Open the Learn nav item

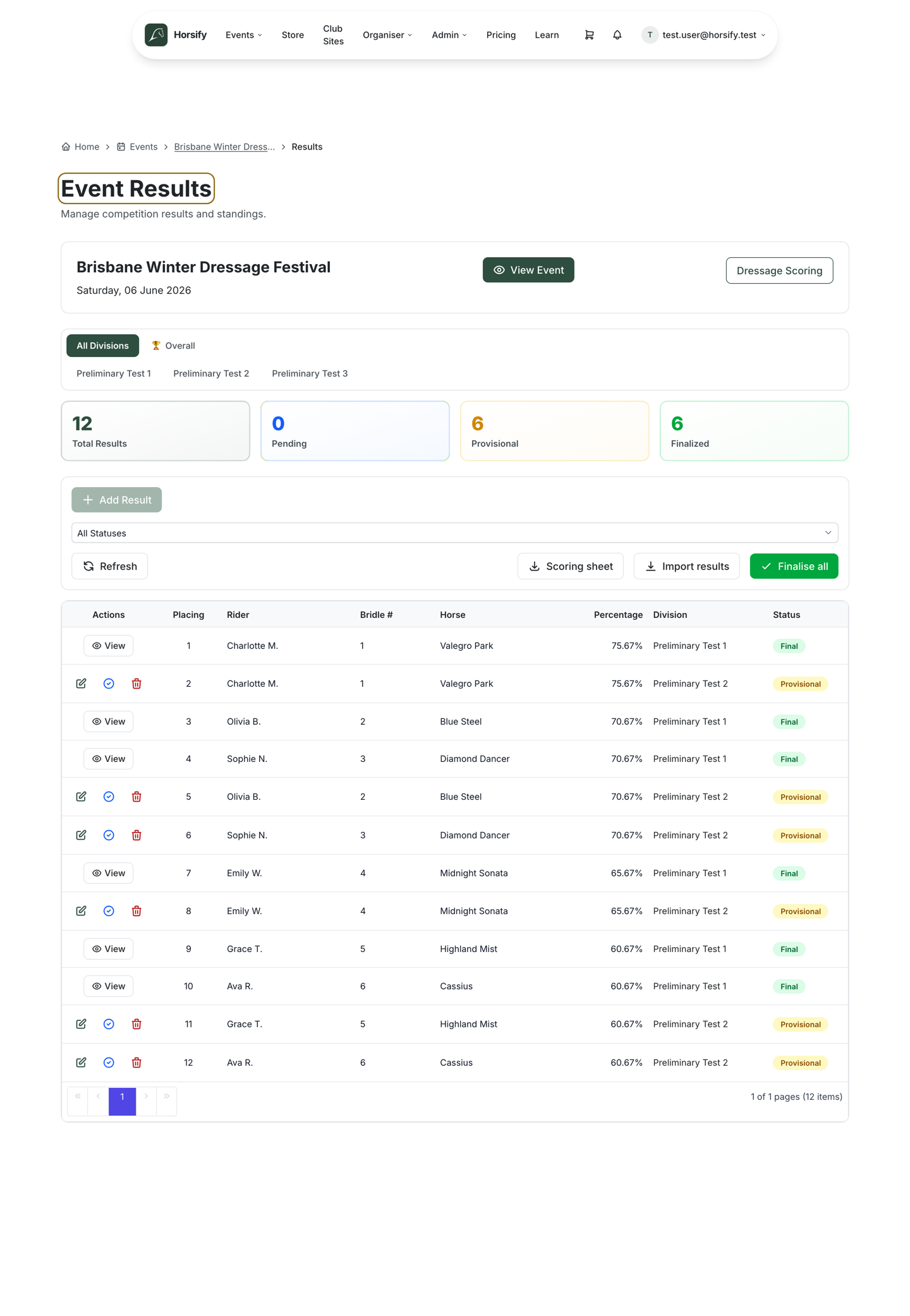[547, 35]
